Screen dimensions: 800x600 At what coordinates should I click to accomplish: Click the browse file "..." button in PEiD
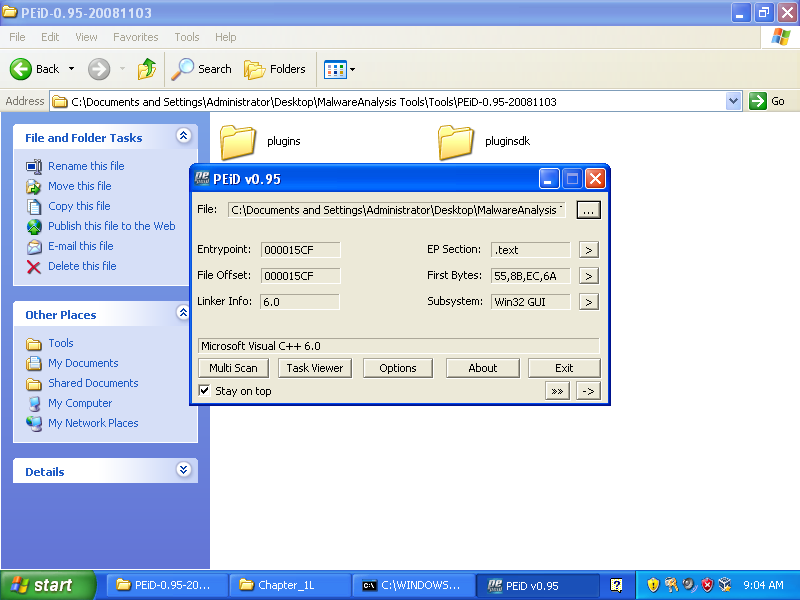(x=588, y=209)
